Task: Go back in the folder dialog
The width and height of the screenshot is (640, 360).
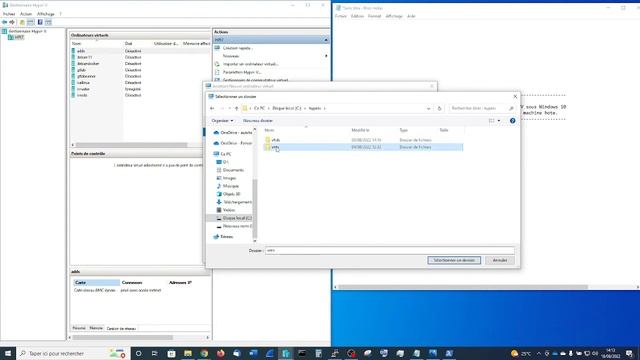Action: 212,109
